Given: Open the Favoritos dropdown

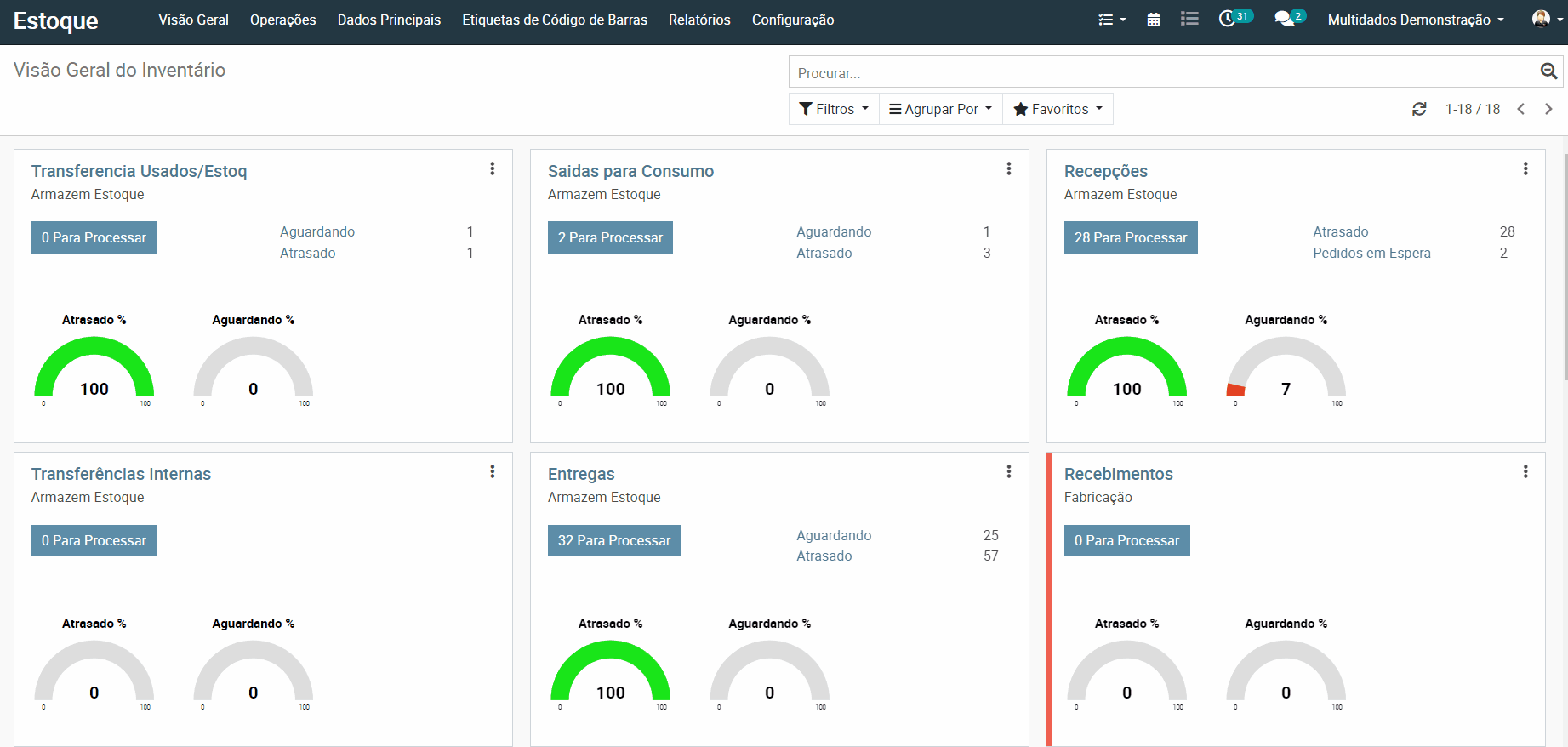Looking at the screenshot, I should point(1058,109).
